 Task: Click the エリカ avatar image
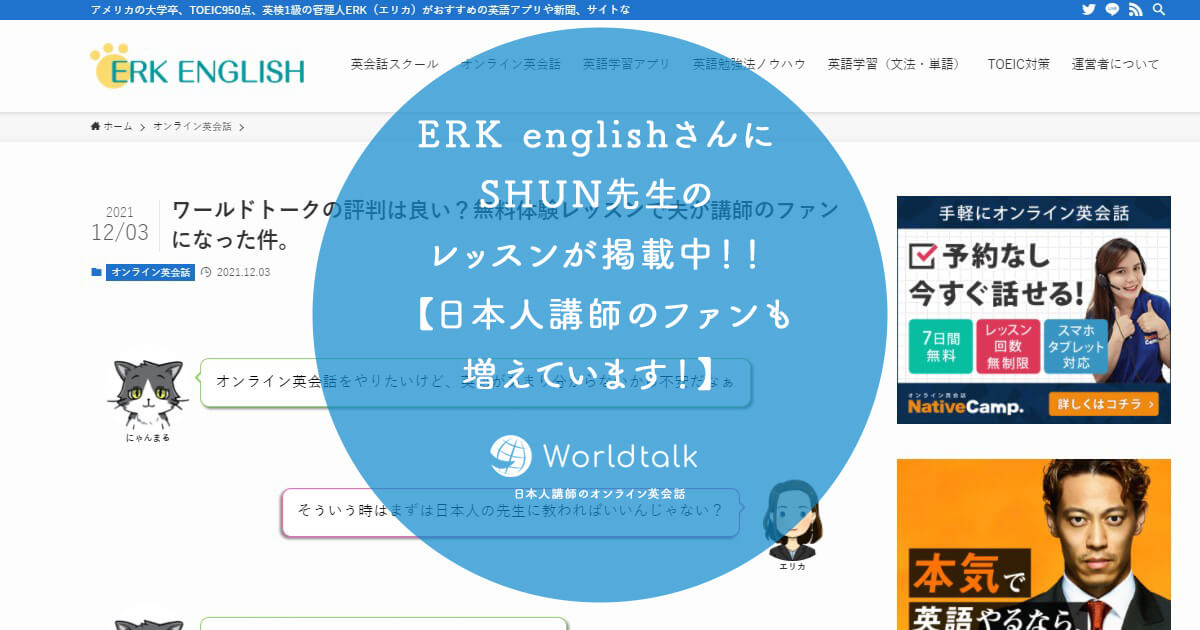click(792, 520)
